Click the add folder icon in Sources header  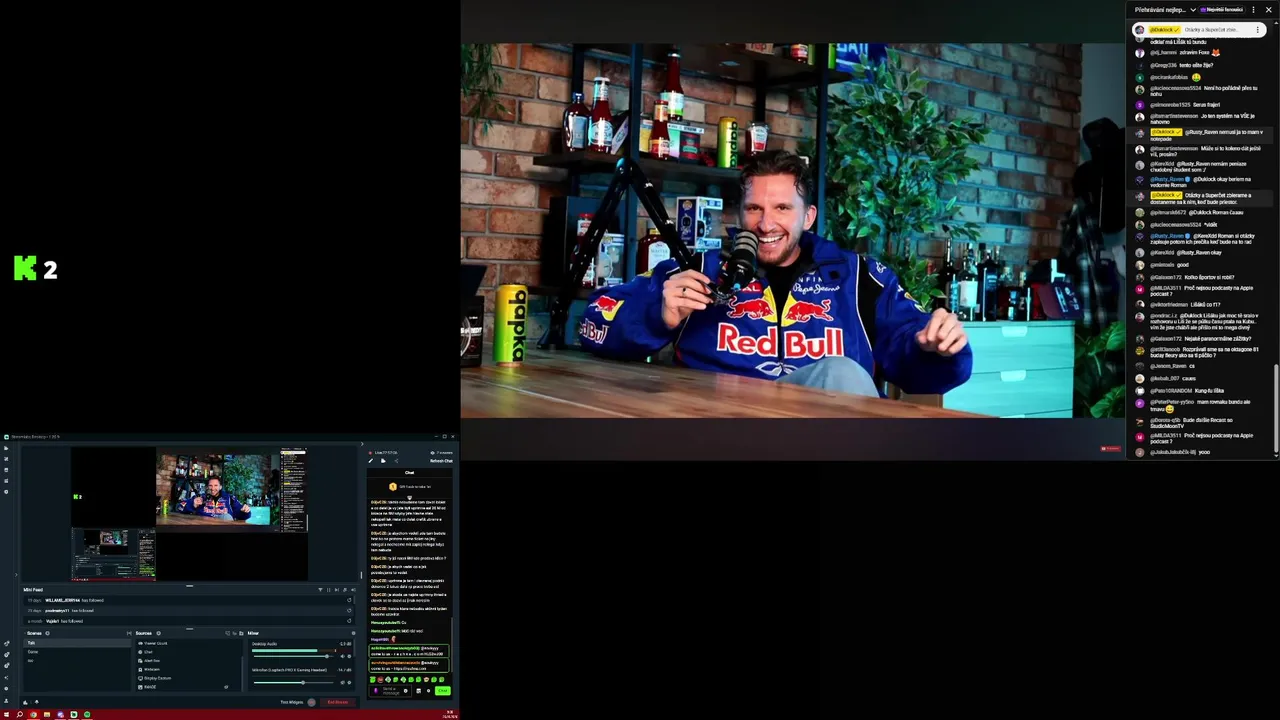coord(241,633)
